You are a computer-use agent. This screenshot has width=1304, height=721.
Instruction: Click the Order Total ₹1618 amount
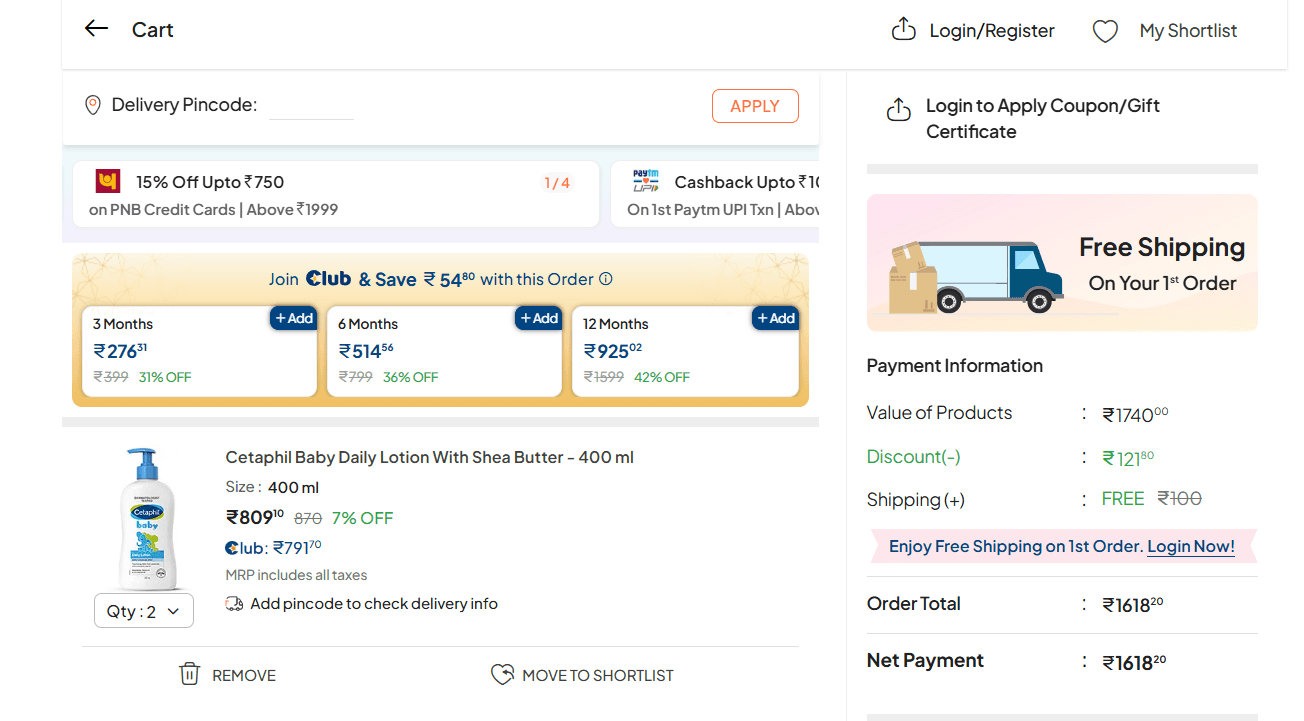click(1133, 605)
